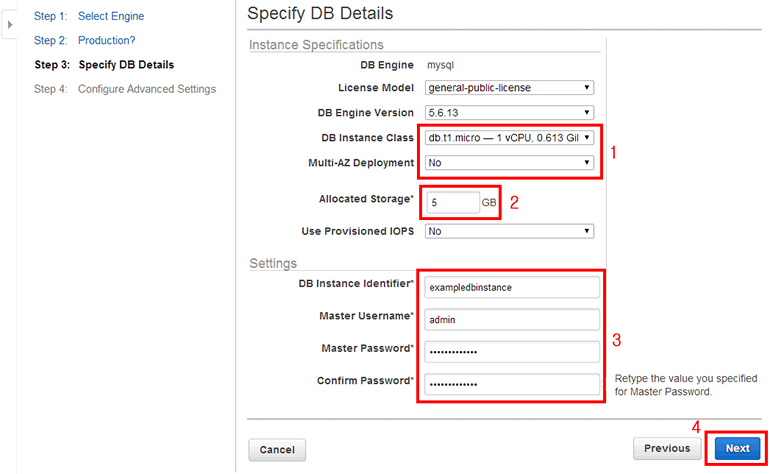The image size is (770, 474).
Task: Jump to Step 4: Configure Advanced Settings
Action: pyautogui.click(x=124, y=89)
